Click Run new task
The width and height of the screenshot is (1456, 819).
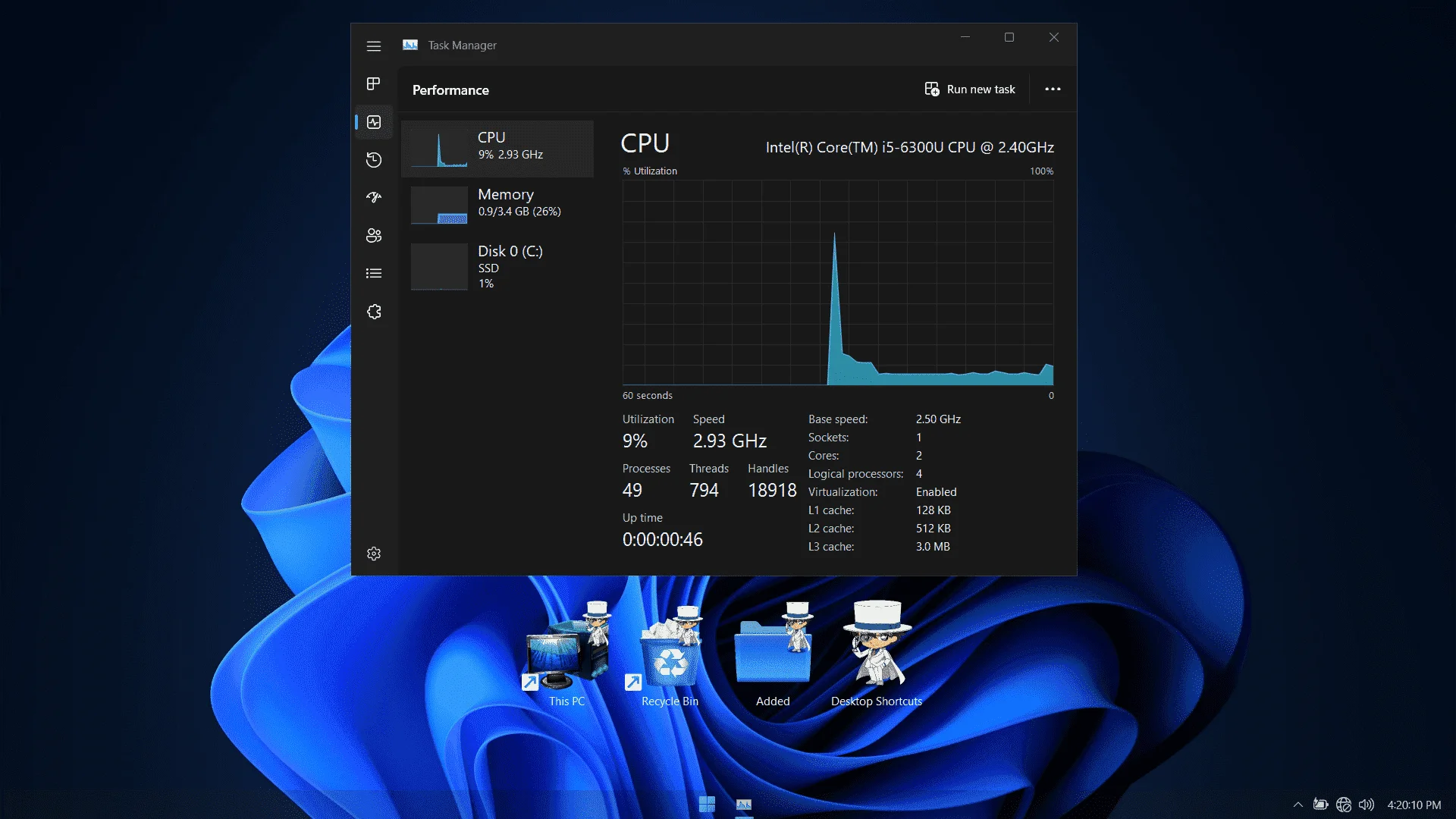click(x=970, y=89)
